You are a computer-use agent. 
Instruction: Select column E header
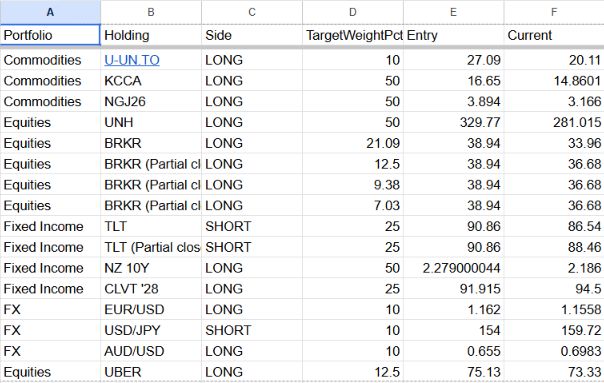tap(453, 12)
